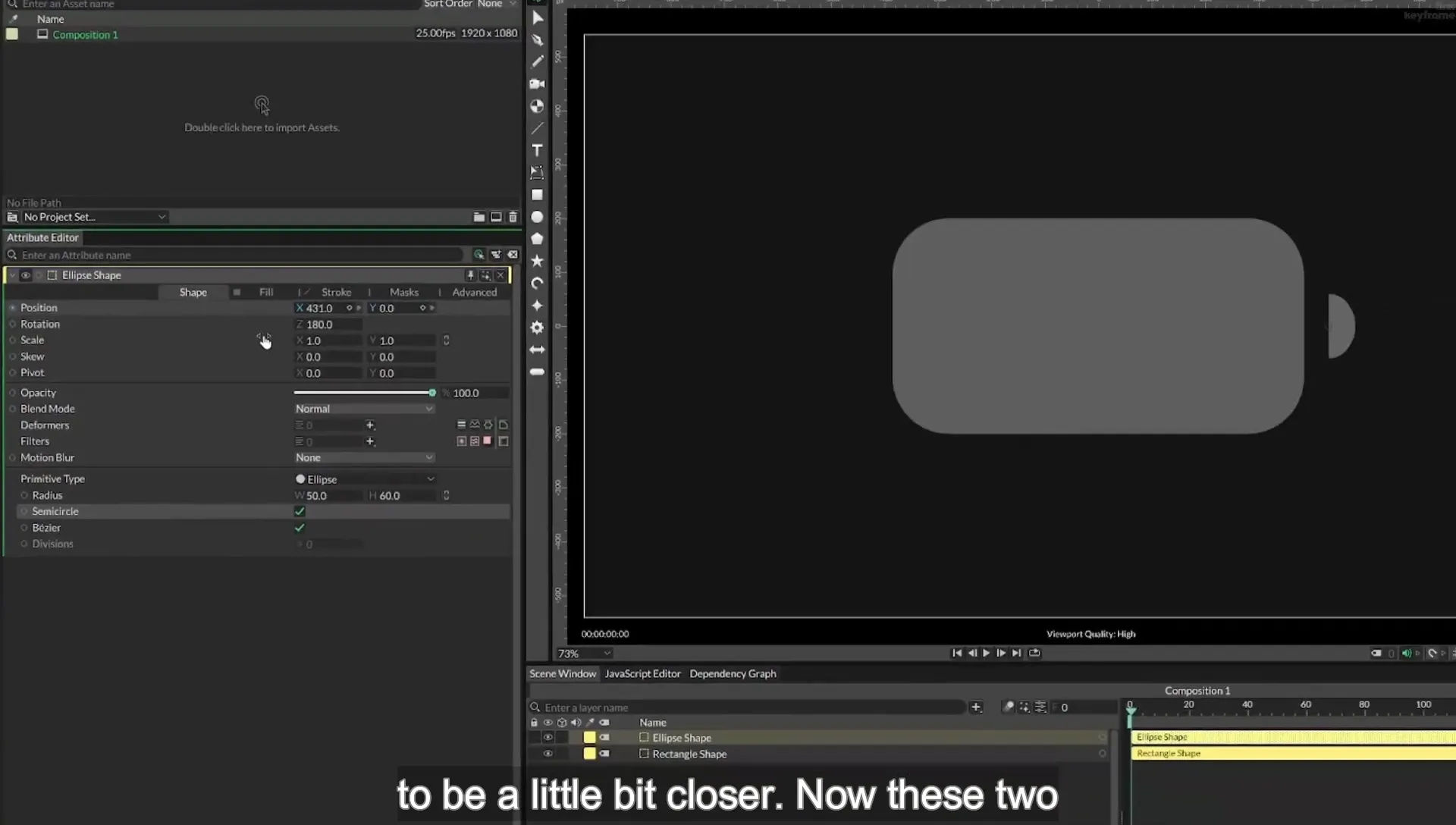Open the Blend Mode dropdown
This screenshot has width=1456, height=825.
click(364, 409)
